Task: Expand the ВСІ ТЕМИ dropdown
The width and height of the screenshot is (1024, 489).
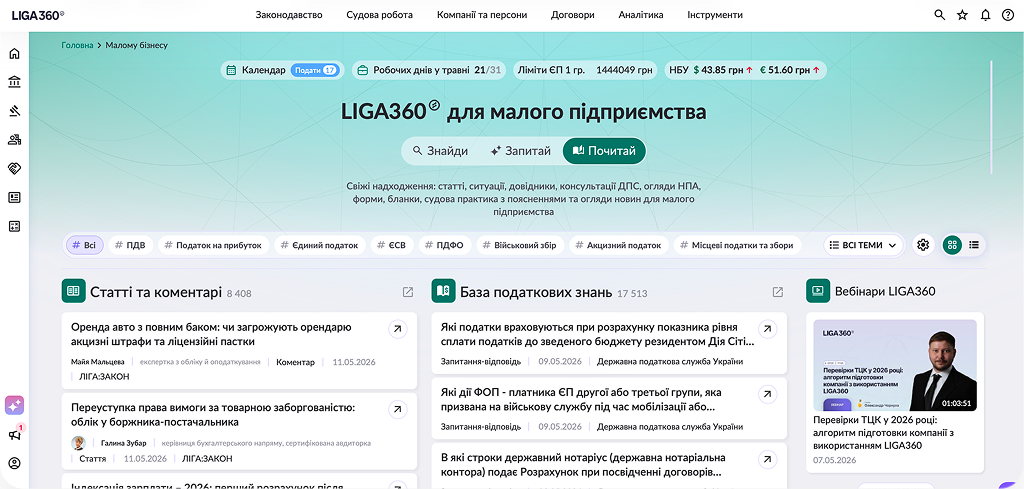Action: tap(863, 245)
